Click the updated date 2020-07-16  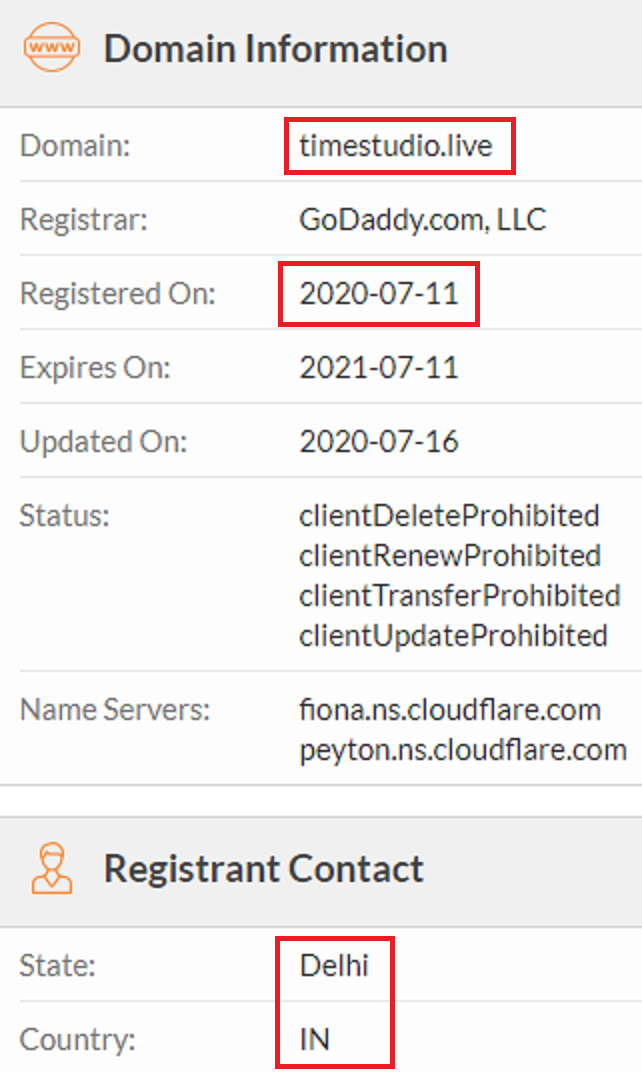coord(379,441)
